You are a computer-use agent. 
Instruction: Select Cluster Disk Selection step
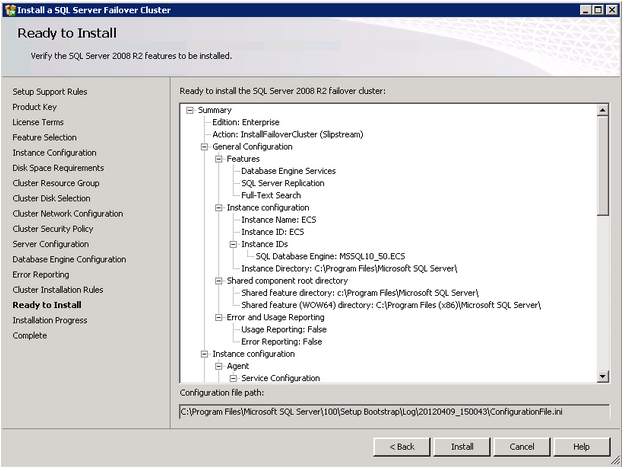(51, 198)
